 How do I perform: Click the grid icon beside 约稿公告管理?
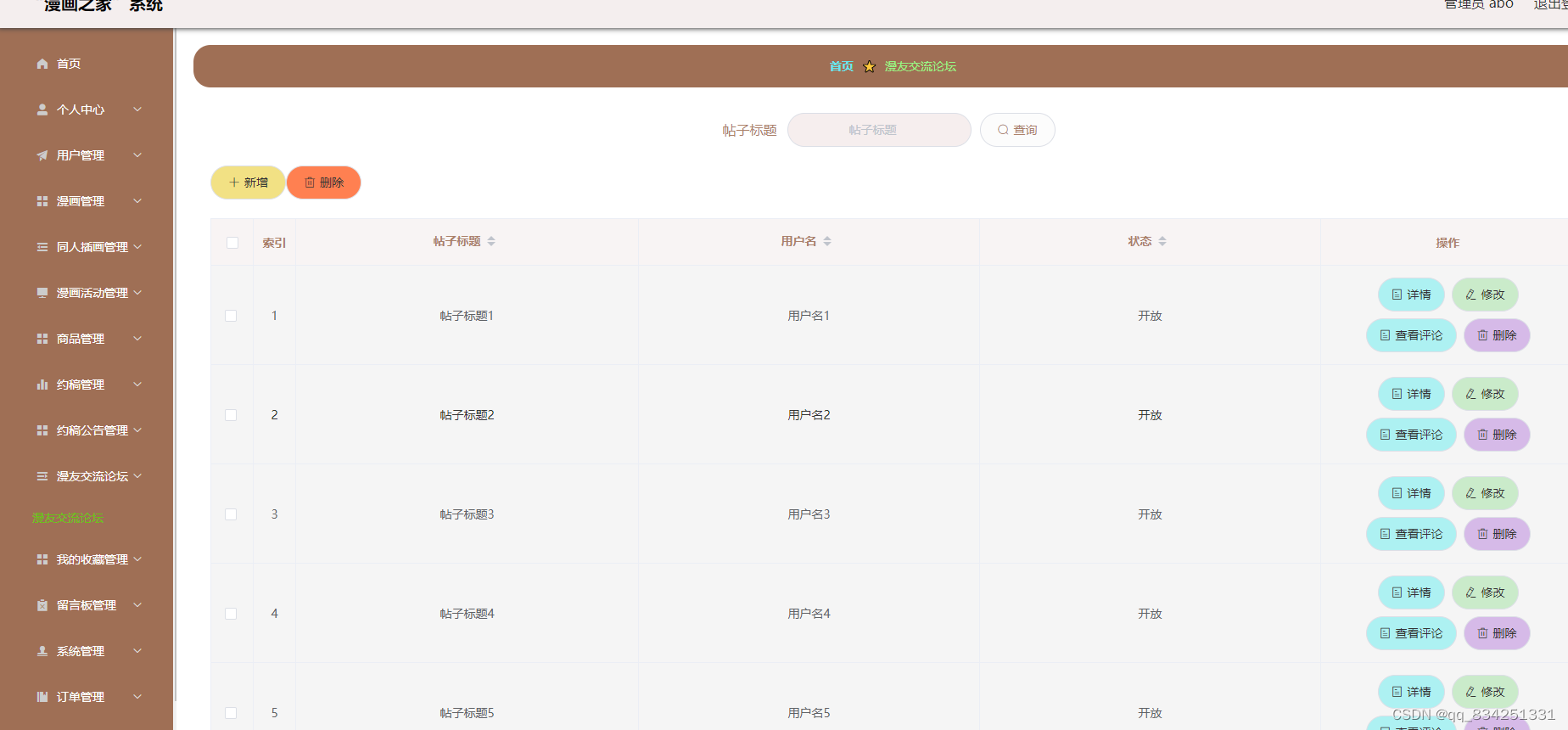42,430
